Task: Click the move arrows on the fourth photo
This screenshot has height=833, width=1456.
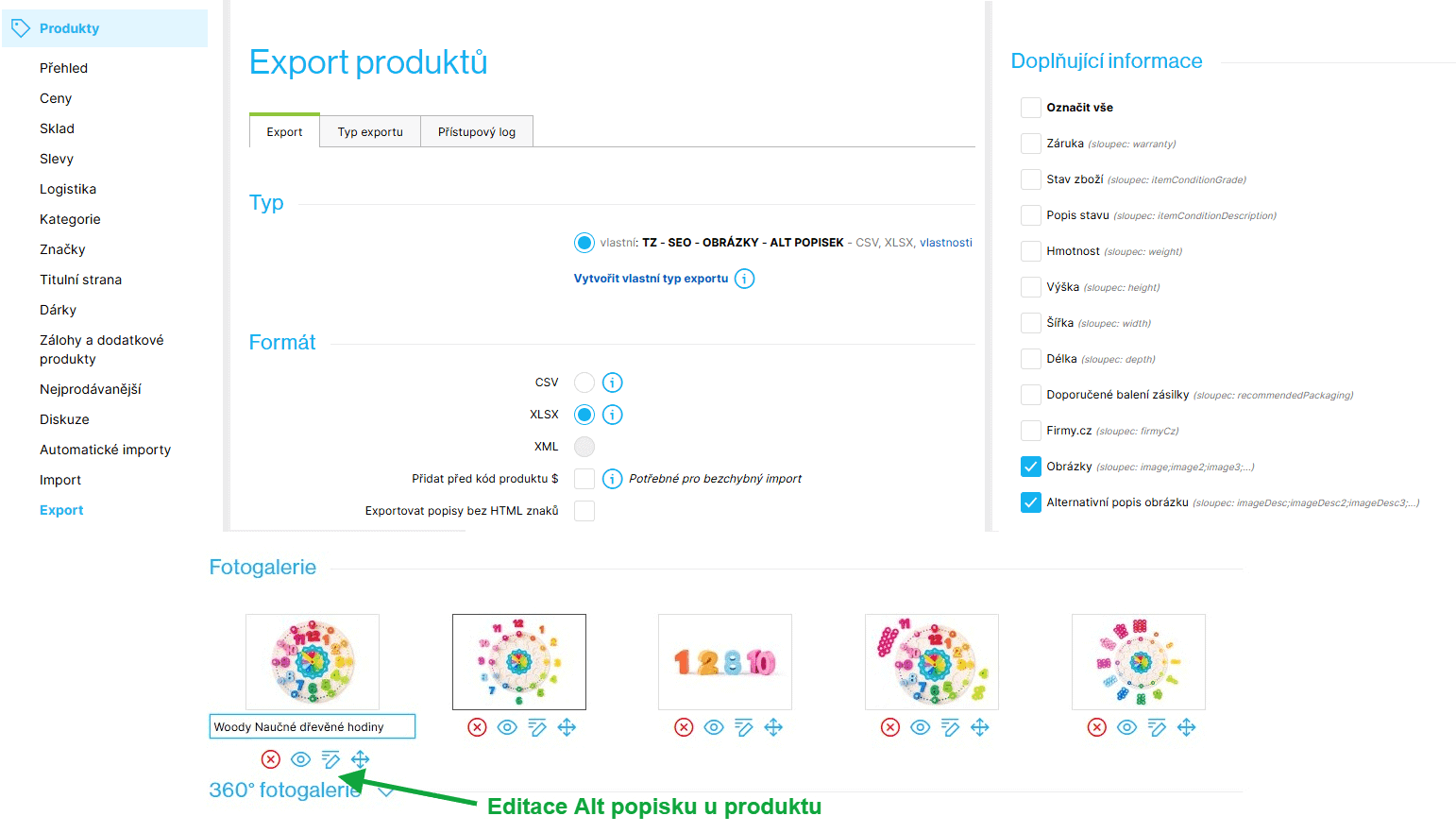Action: click(980, 727)
